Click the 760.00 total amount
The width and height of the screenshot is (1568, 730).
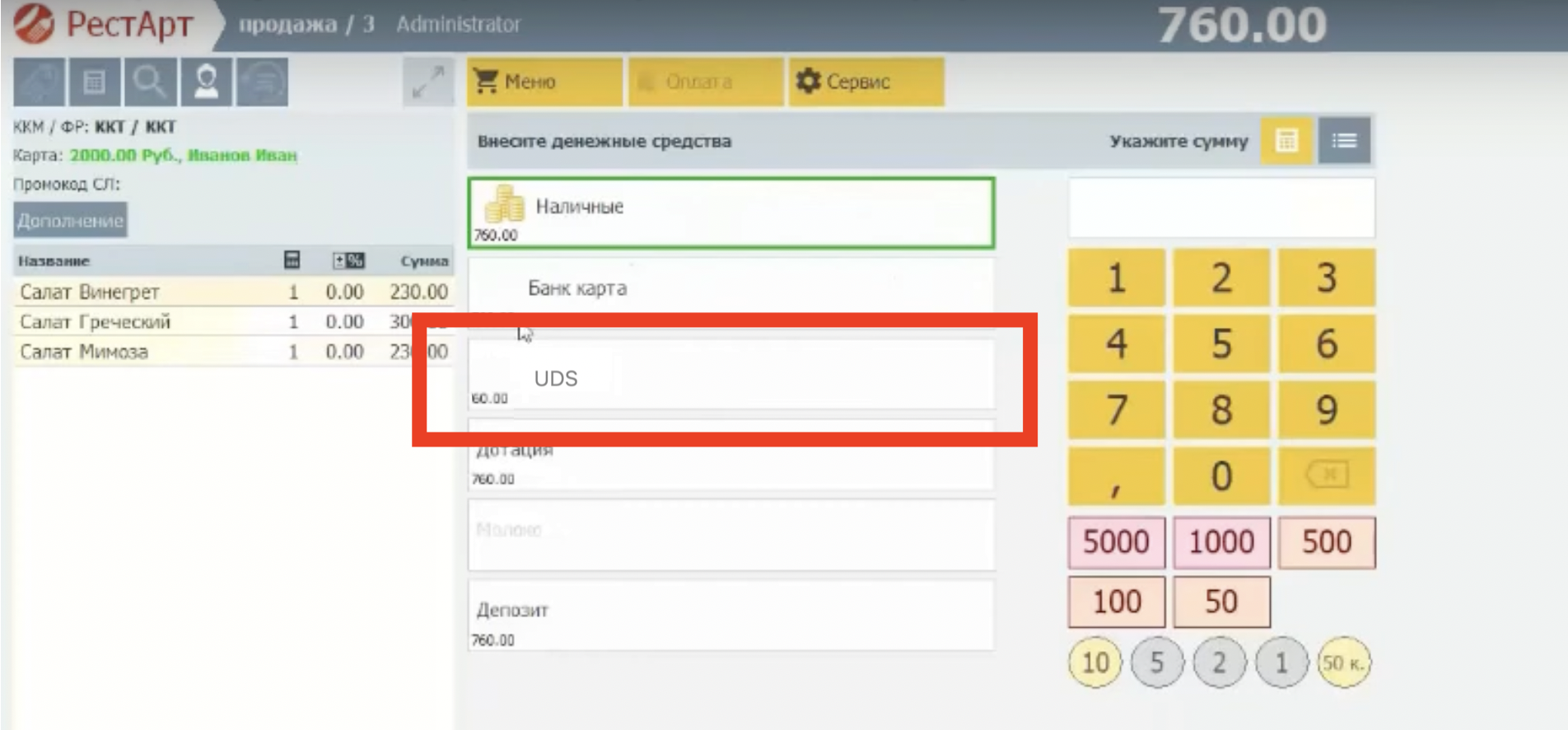[1242, 25]
